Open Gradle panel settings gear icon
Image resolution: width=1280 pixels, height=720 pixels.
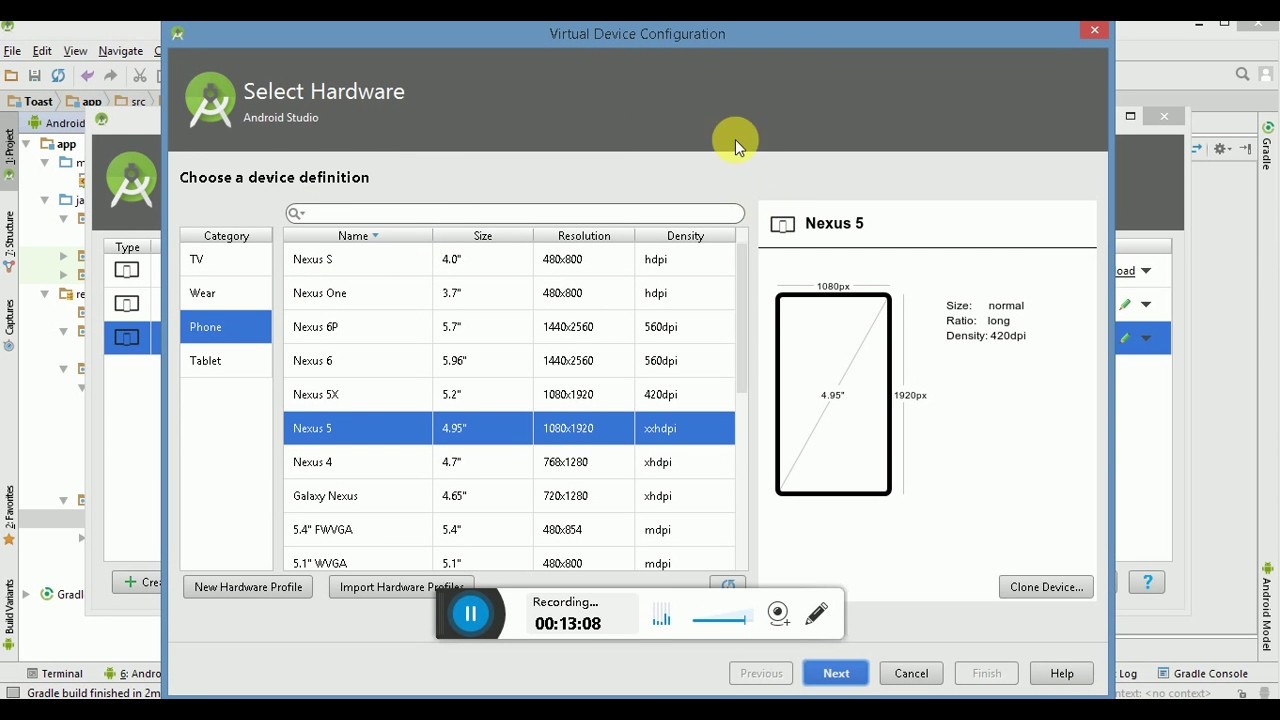click(x=1220, y=148)
